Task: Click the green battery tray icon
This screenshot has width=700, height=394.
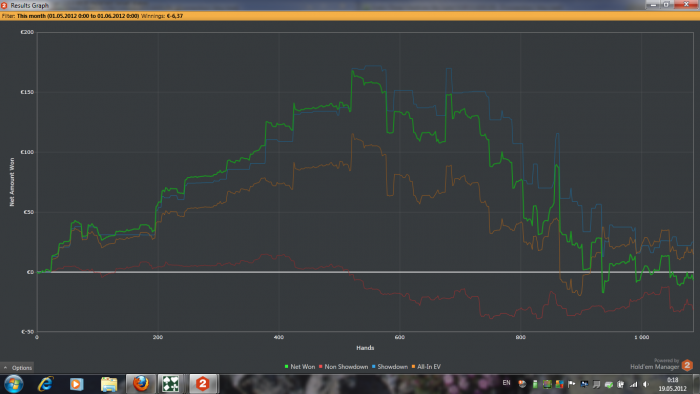Action: point(535,384)
